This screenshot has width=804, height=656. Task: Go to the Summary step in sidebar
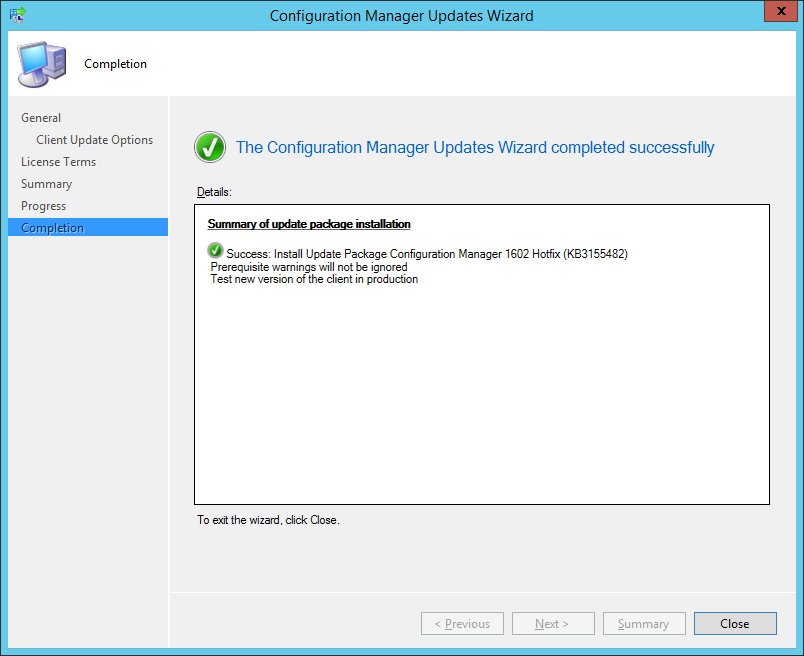coord(46,184)
